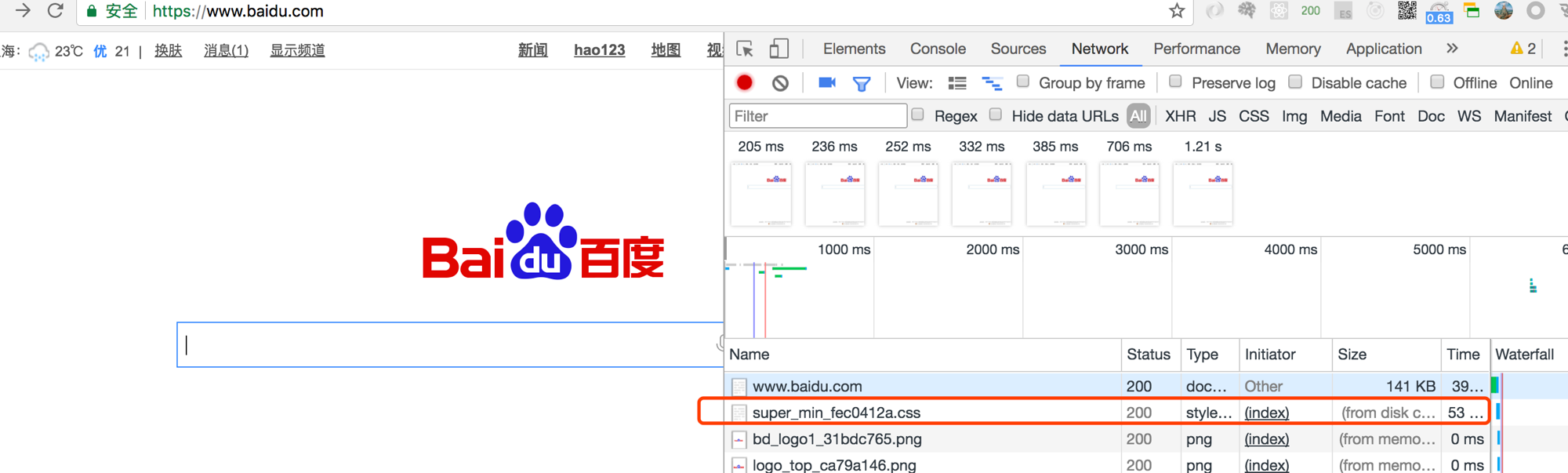Clear the network log with the clear icon
This screenshot has height=473, width=1568.
tap(780, 83)
